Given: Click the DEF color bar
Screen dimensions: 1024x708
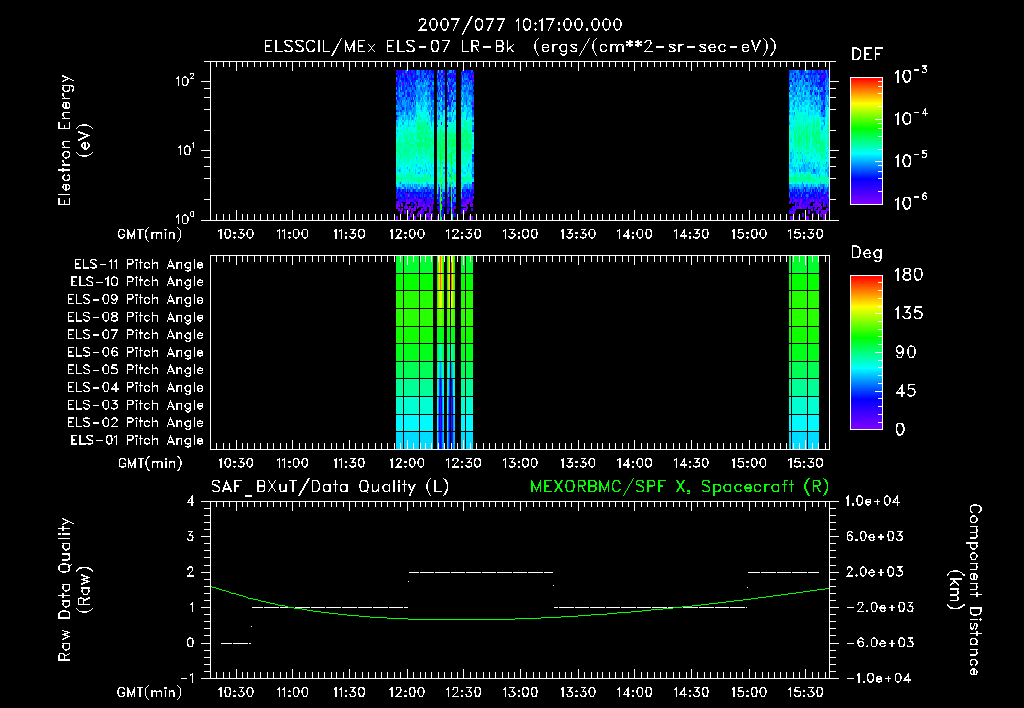Looking at the screenshot, I should tap(866, 140).
